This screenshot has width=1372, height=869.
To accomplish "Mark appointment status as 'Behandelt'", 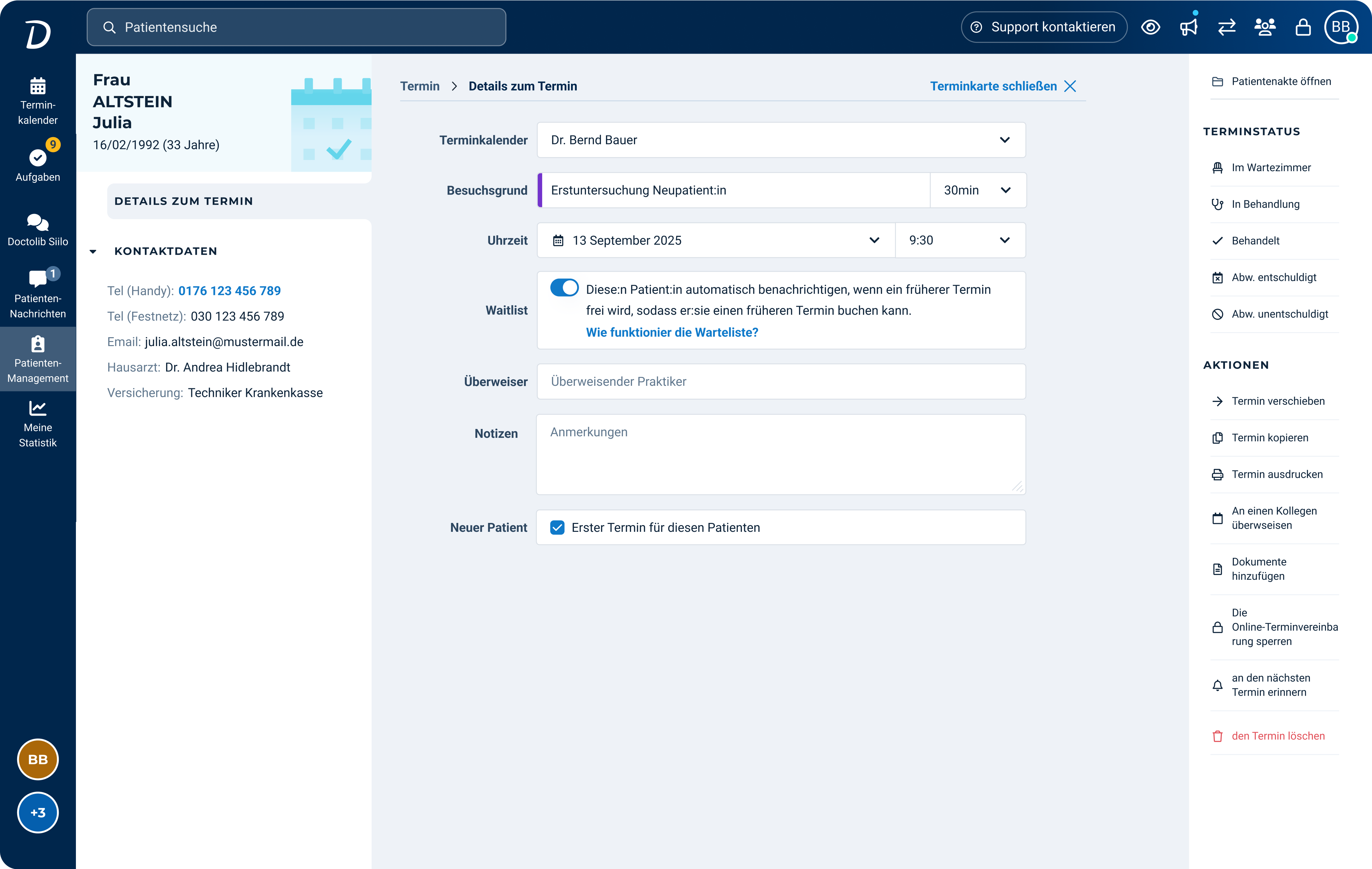I will click(1255, 240).
